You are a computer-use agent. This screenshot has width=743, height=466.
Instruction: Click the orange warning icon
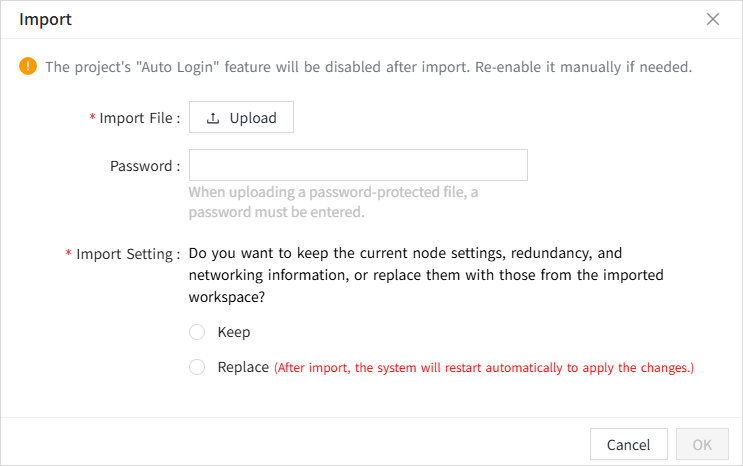click(28, 67)
